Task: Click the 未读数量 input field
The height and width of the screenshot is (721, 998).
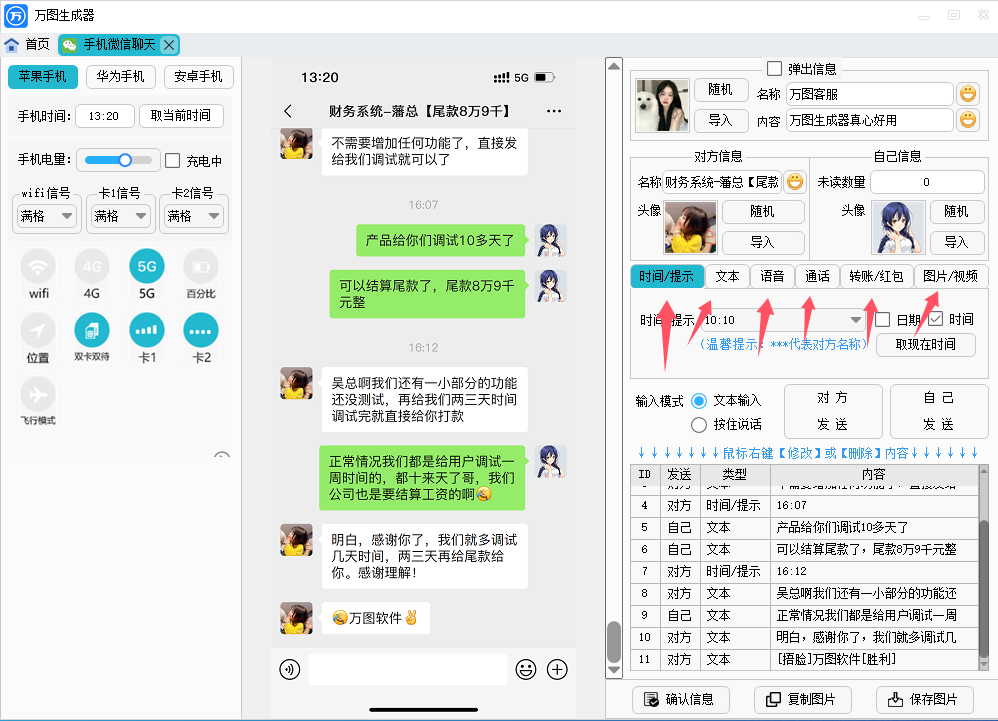Action: [x=927, y=182]
